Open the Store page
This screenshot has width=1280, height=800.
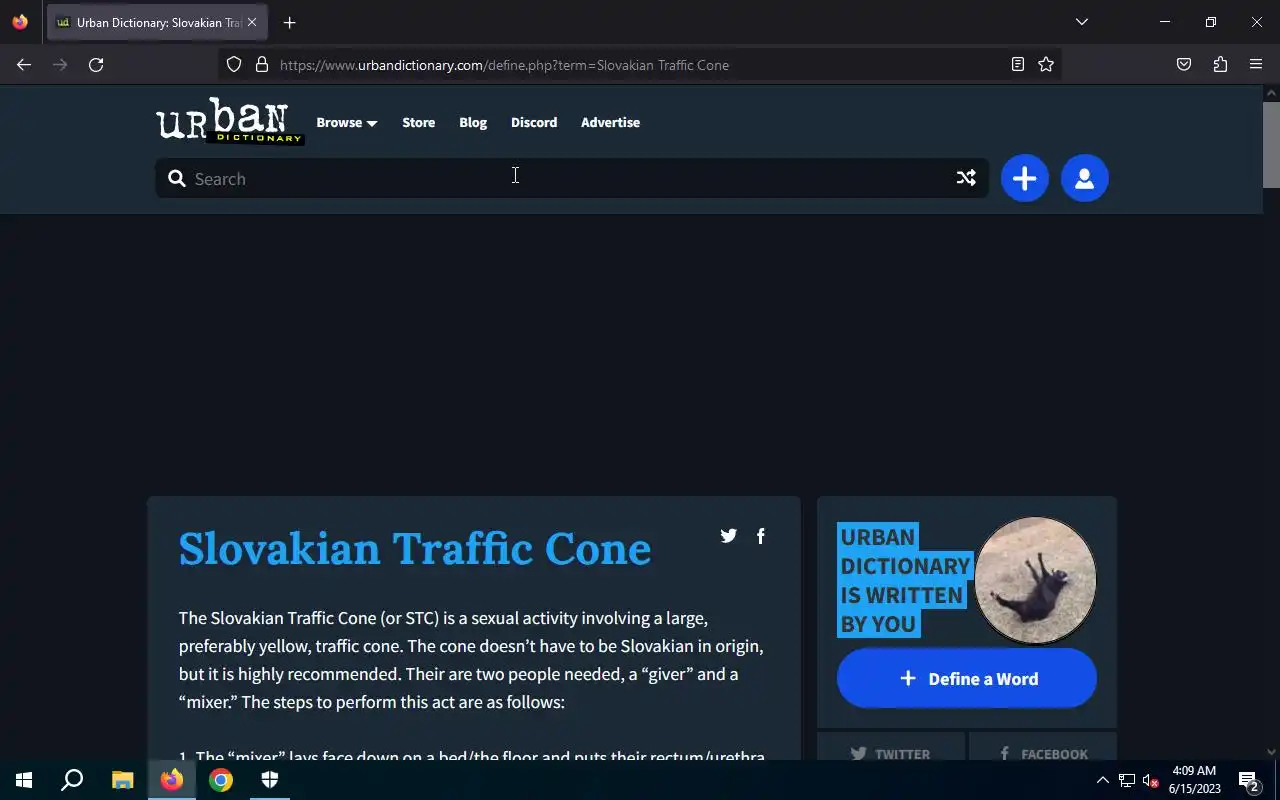coord(418,122)
